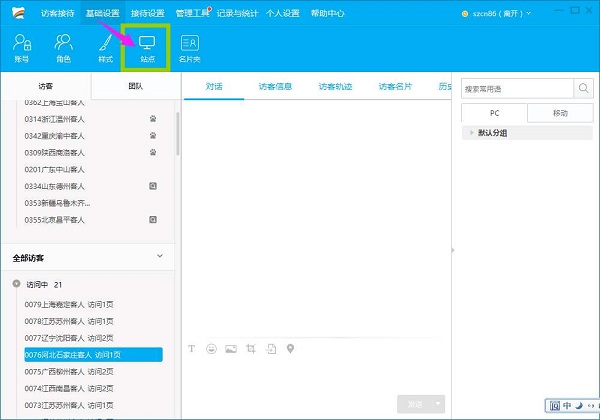
Task: Switch to the 访客信息 tab
Action: pos(275,86)
